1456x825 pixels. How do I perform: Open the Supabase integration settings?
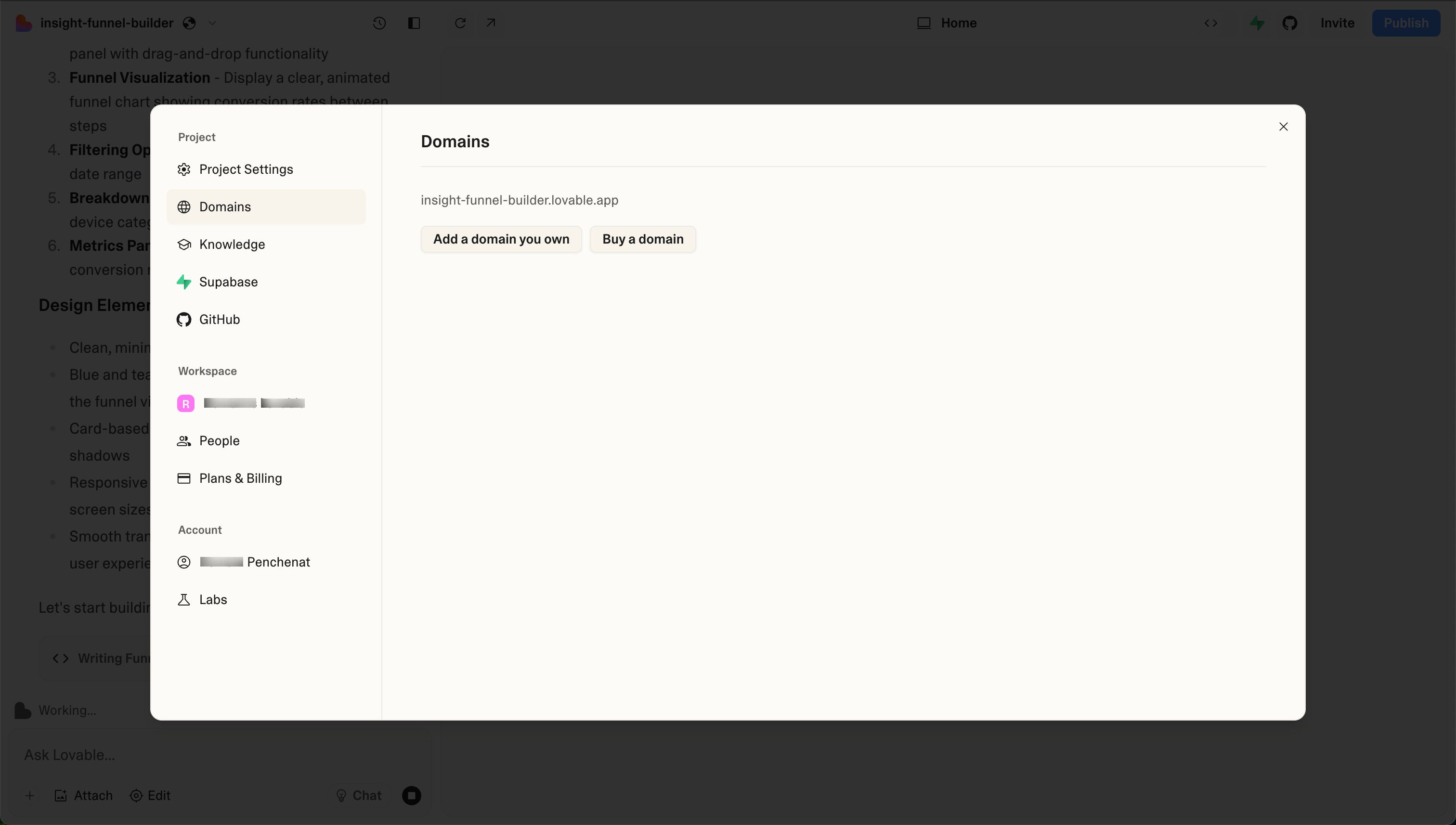pyautogui.click(x=266, y=282)
